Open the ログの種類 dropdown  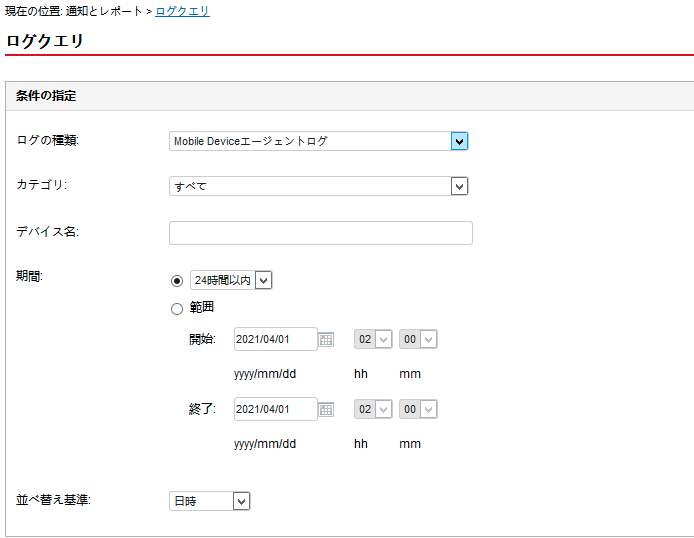coord(318,141)
